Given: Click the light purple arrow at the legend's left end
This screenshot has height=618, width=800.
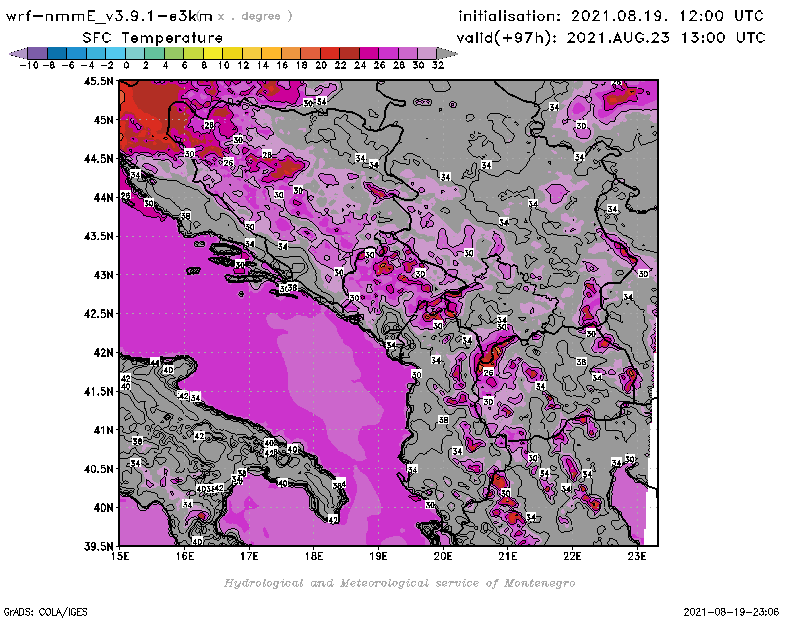Looking at the screenshot, I should coord(18,53).
